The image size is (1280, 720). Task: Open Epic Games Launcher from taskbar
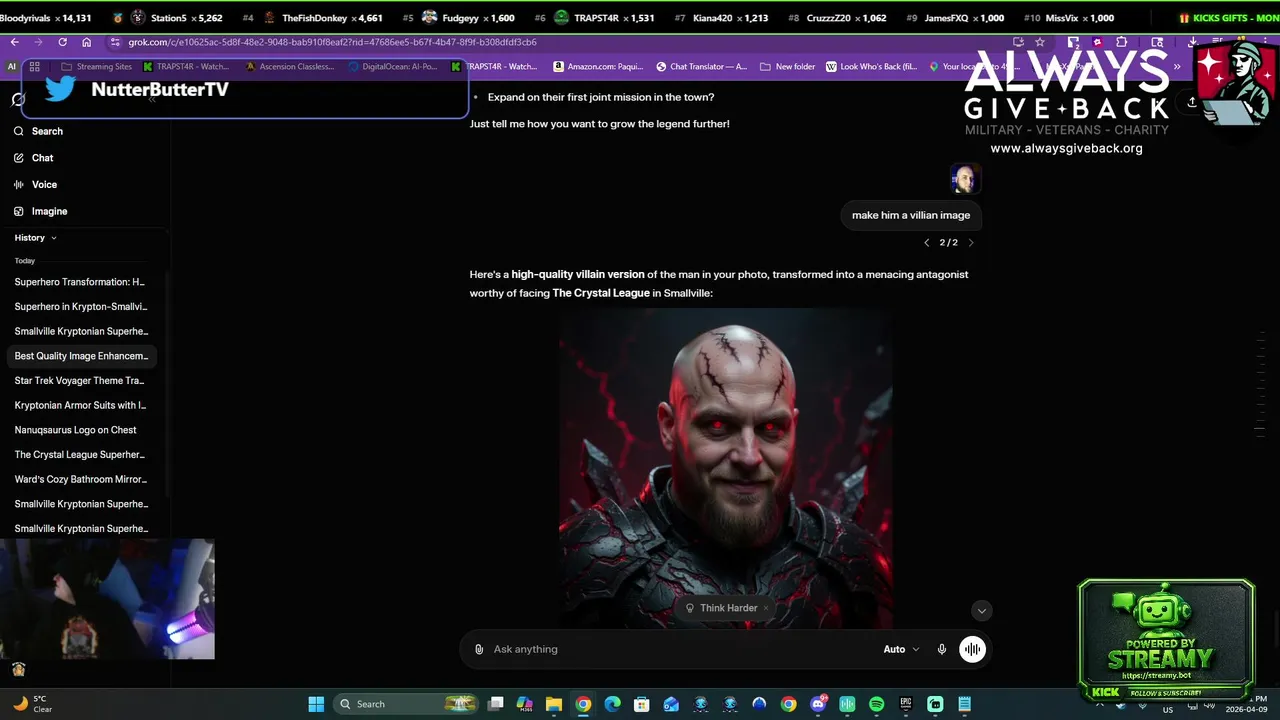(x=906, y=704)
